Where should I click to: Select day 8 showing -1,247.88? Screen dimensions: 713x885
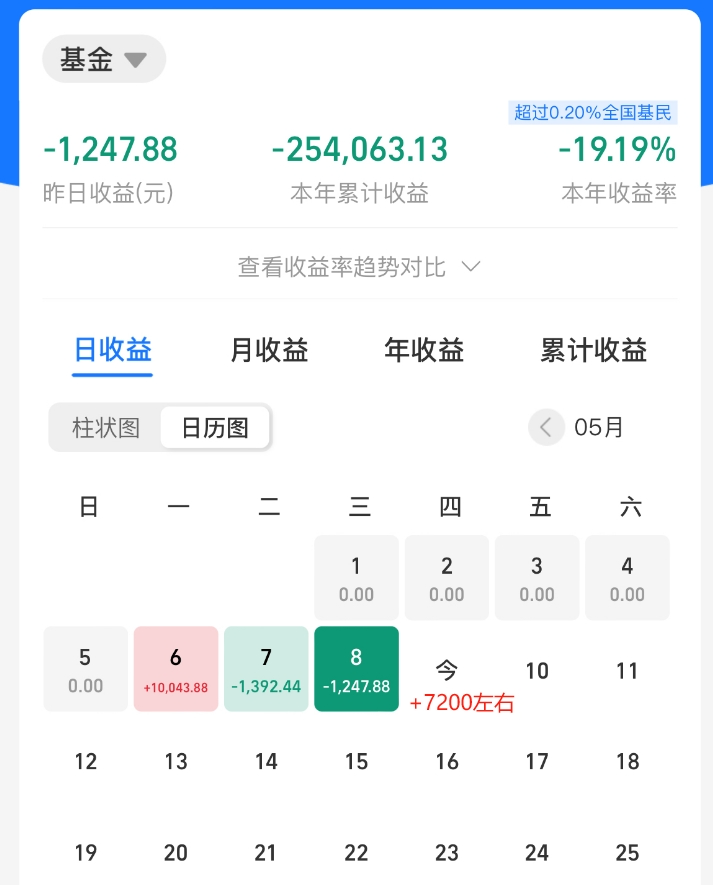(356, 669)
